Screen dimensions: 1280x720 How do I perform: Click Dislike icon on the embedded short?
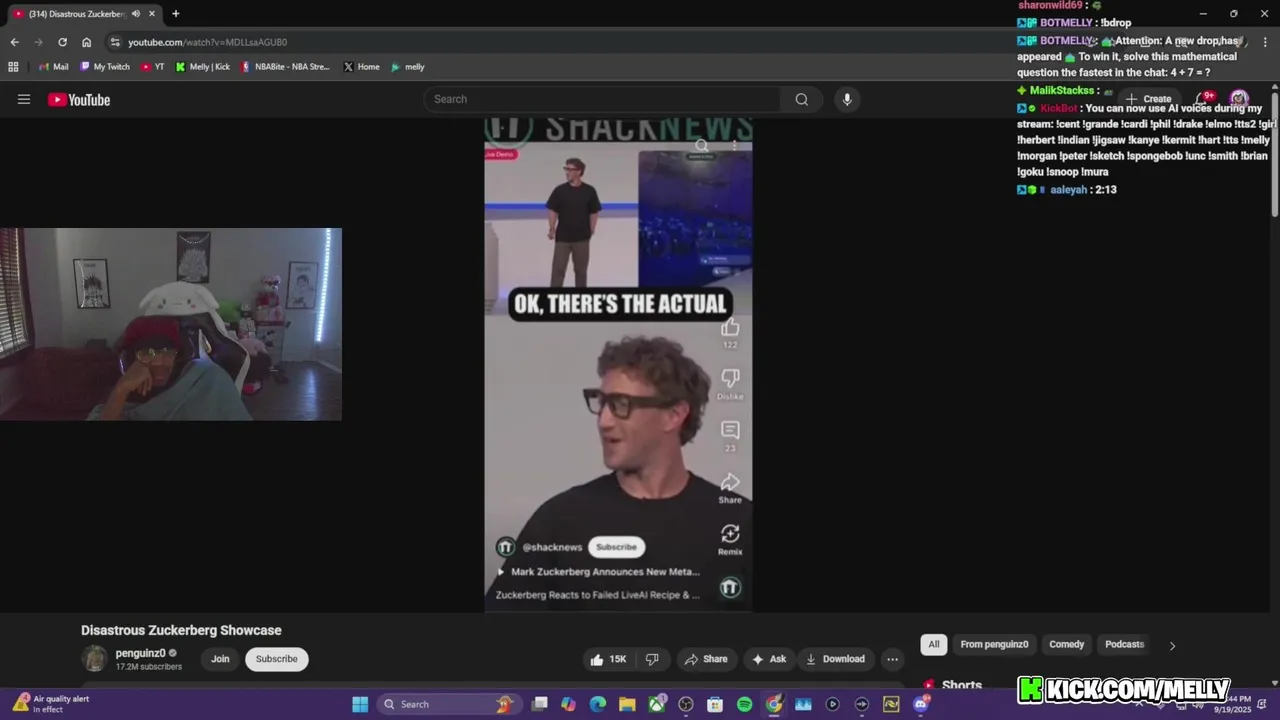(730, 378)
